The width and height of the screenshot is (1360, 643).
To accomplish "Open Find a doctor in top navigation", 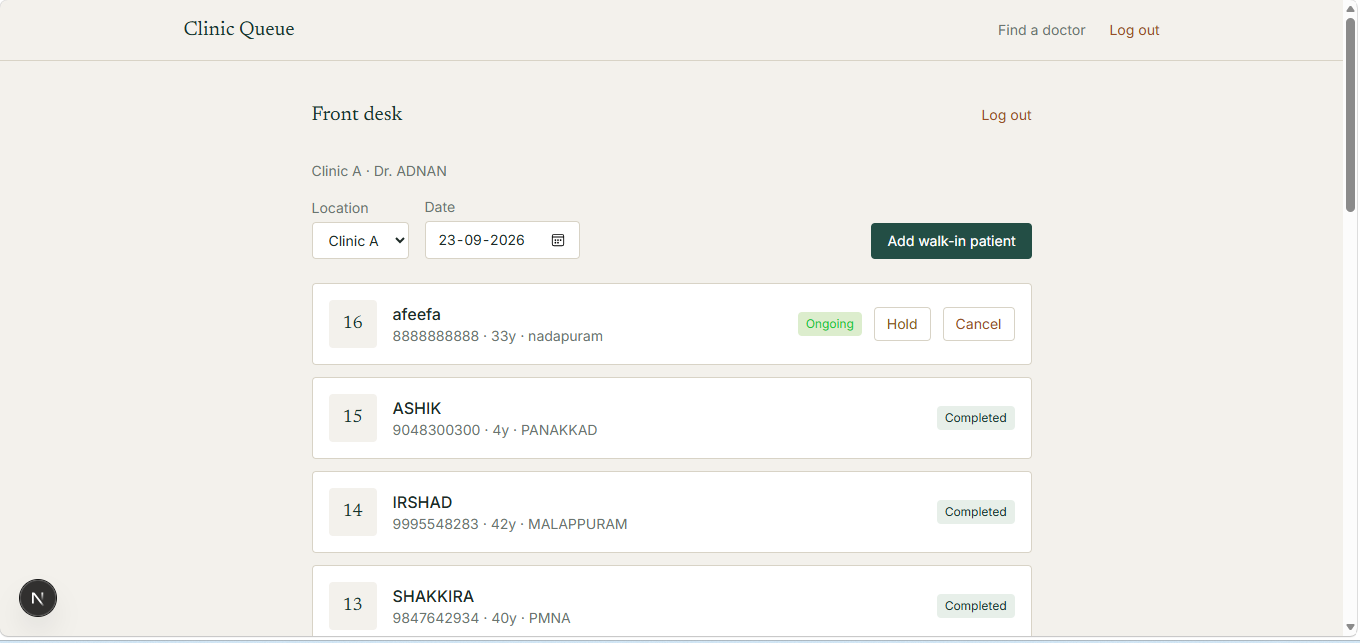I will point(1041,30).
